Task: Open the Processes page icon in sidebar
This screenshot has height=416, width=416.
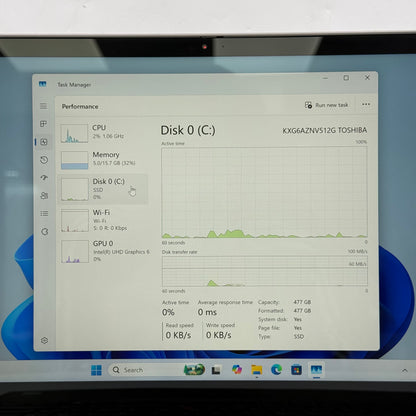Action: pyautogui.click(x=44, y=124)
